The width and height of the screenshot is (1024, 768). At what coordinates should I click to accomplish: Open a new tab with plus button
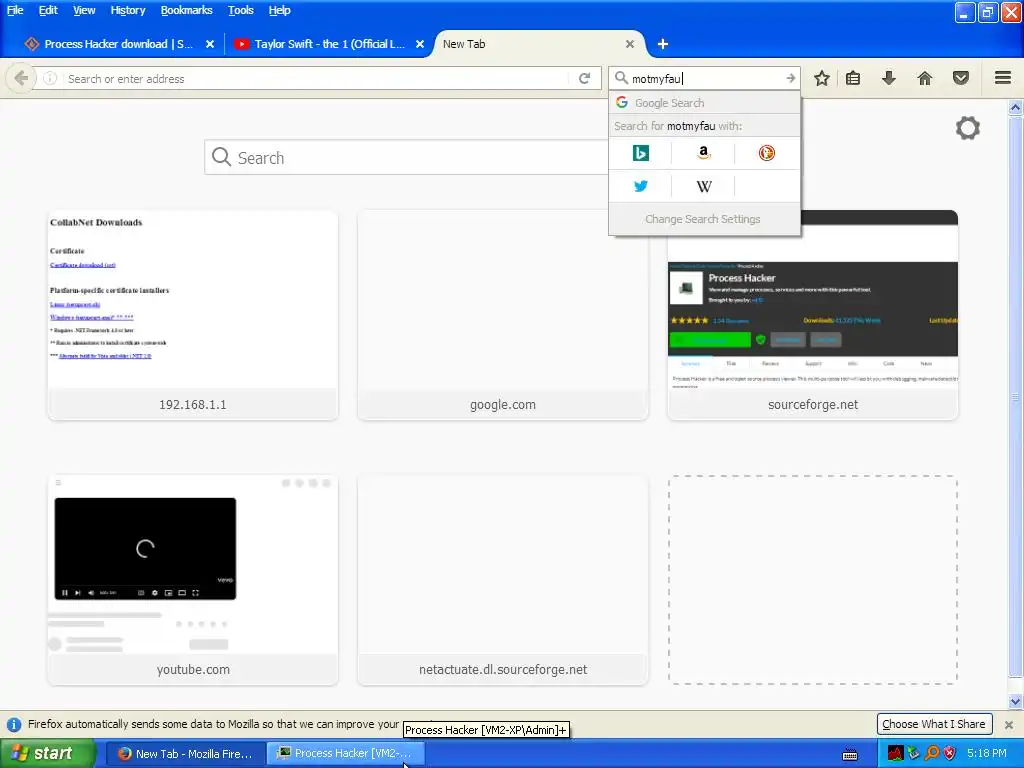[663, 44]
